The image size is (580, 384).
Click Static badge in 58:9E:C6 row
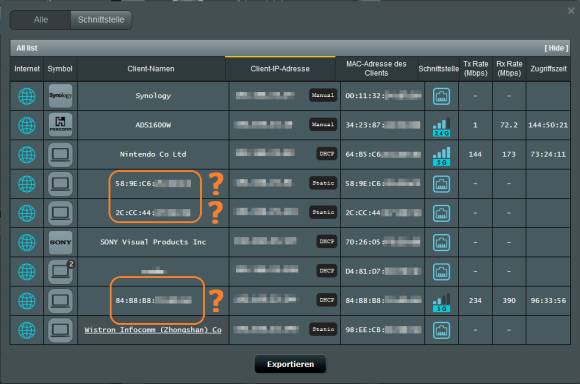323,183
